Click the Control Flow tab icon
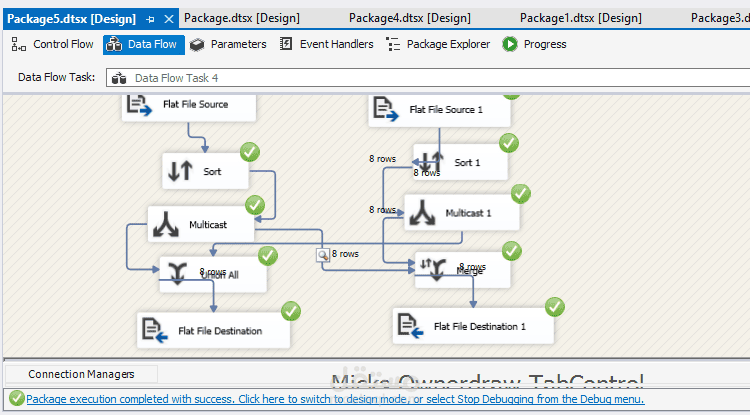Image resolution: width=750 pixels, height=415 pixels. [x=19, y=44]
